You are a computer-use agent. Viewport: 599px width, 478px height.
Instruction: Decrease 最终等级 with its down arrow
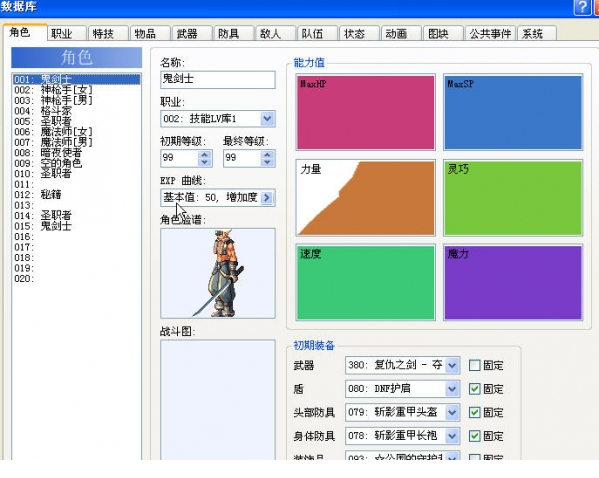[267, 162]
